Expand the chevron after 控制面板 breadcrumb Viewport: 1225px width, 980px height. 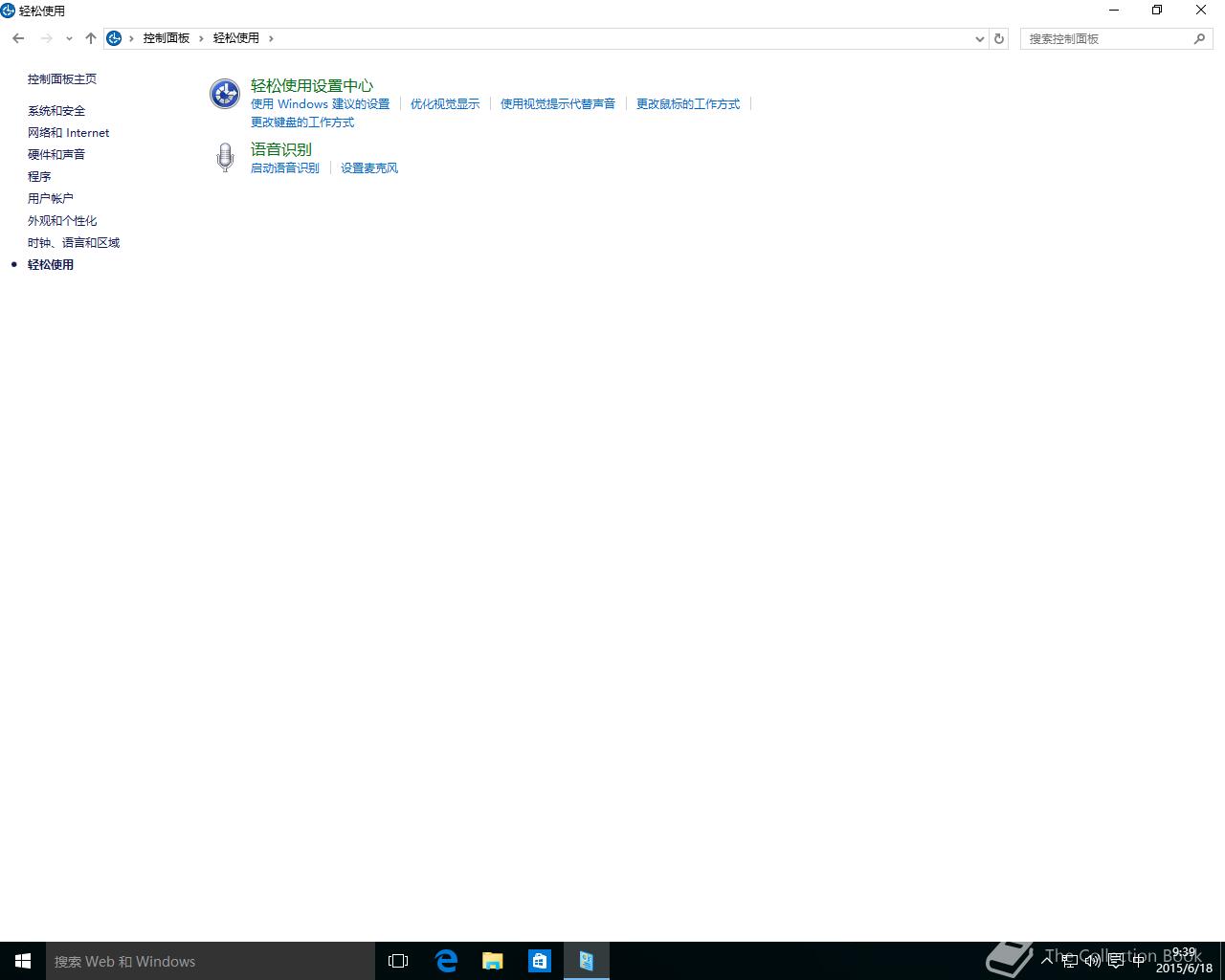pyautogui.click(x=201, y=38)
